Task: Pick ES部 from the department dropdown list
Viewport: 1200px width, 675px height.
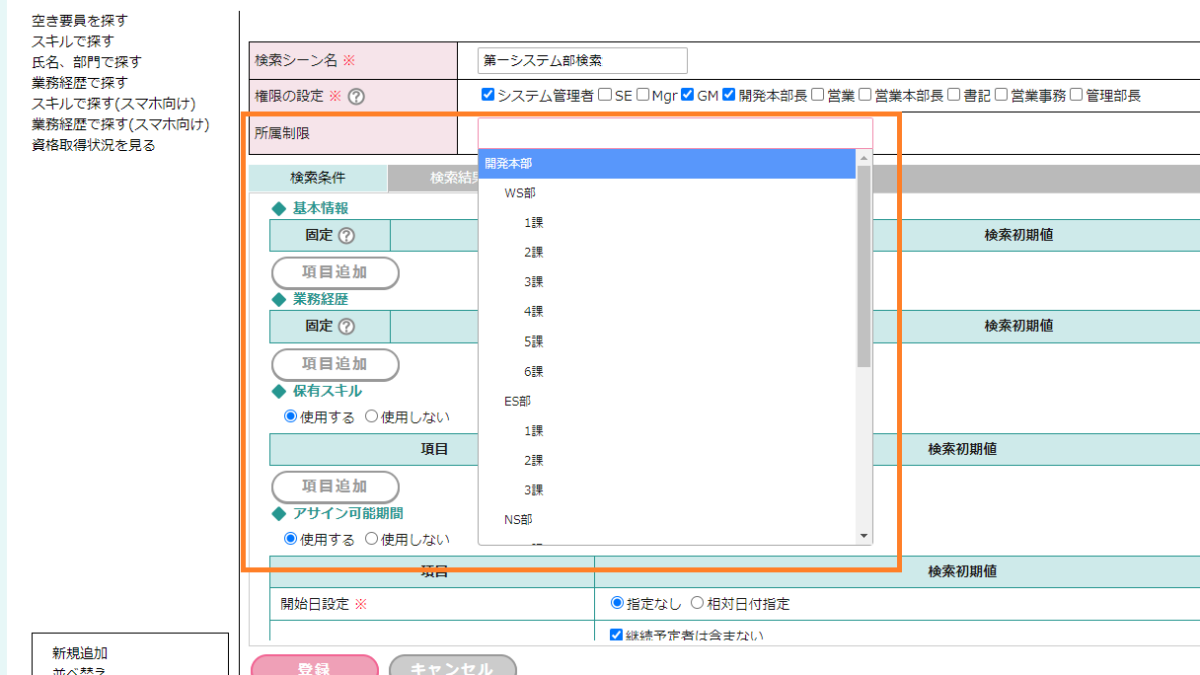Action: click(517, 401)
